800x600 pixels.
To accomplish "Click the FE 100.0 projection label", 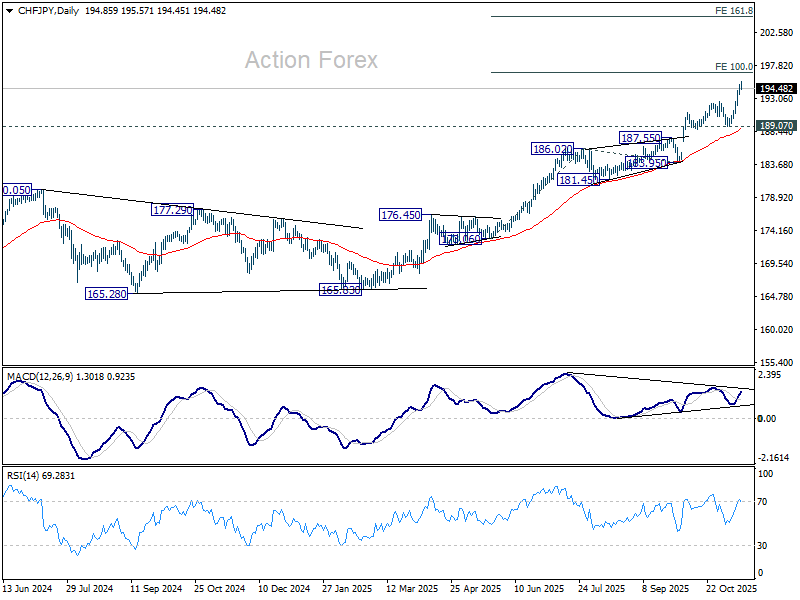I will (x=734, y=66).
